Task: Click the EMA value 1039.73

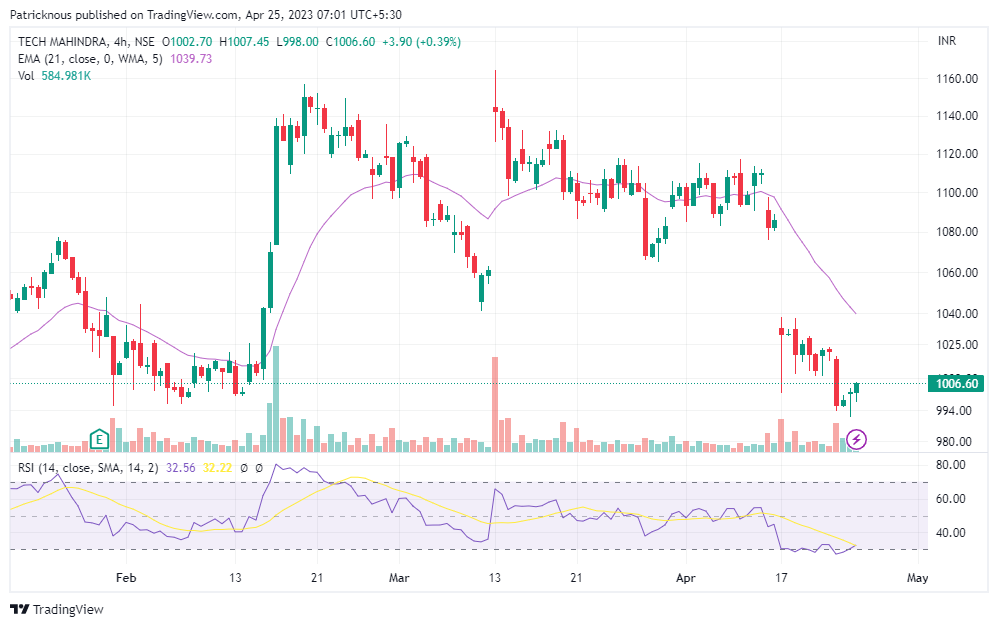Action: 191,59
